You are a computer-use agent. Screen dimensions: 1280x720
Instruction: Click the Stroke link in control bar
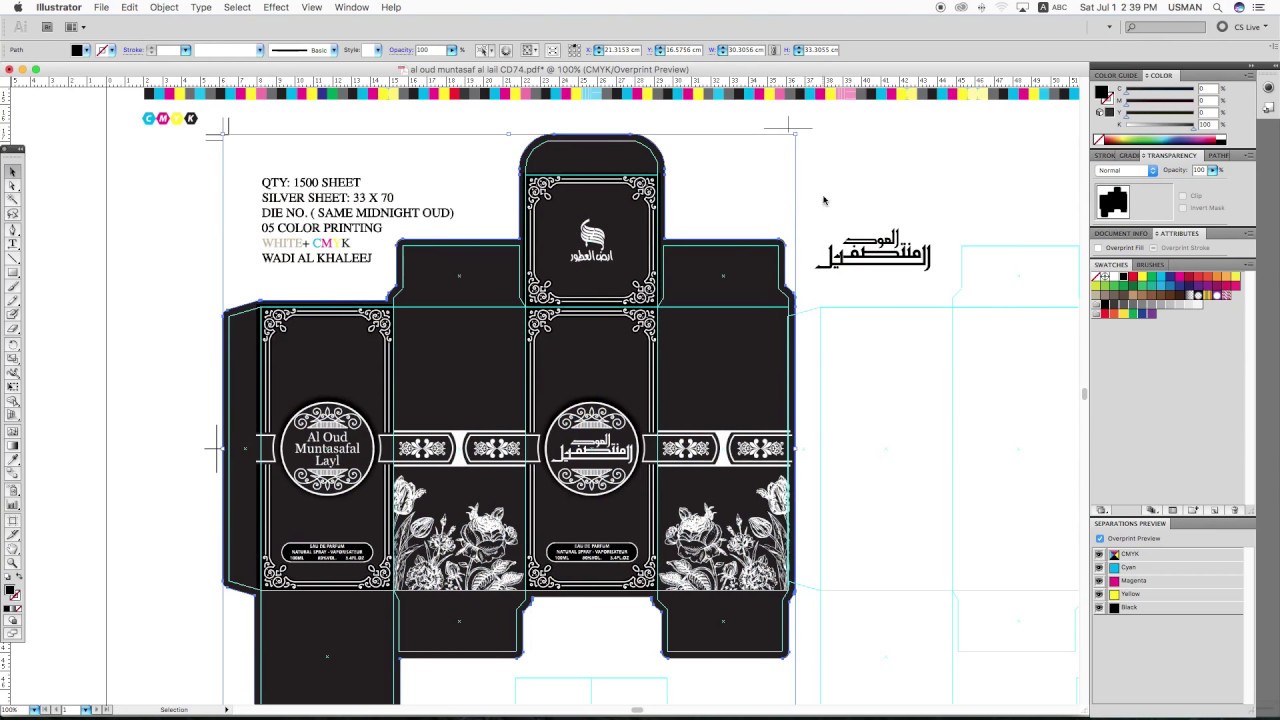click(x=133, y=50)
